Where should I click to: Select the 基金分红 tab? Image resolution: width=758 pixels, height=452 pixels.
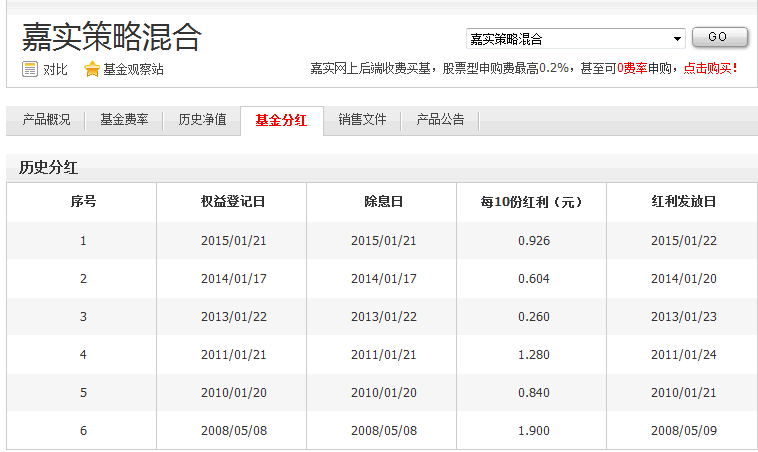click(281, 120)
